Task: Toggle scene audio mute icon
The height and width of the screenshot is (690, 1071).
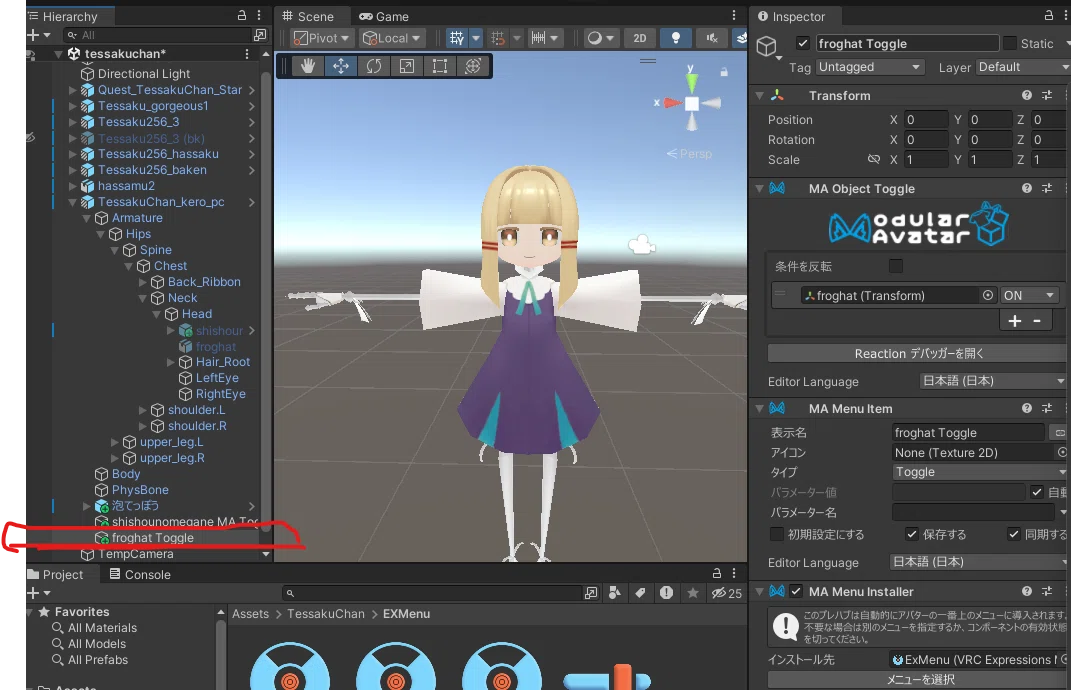Action: 712,38
